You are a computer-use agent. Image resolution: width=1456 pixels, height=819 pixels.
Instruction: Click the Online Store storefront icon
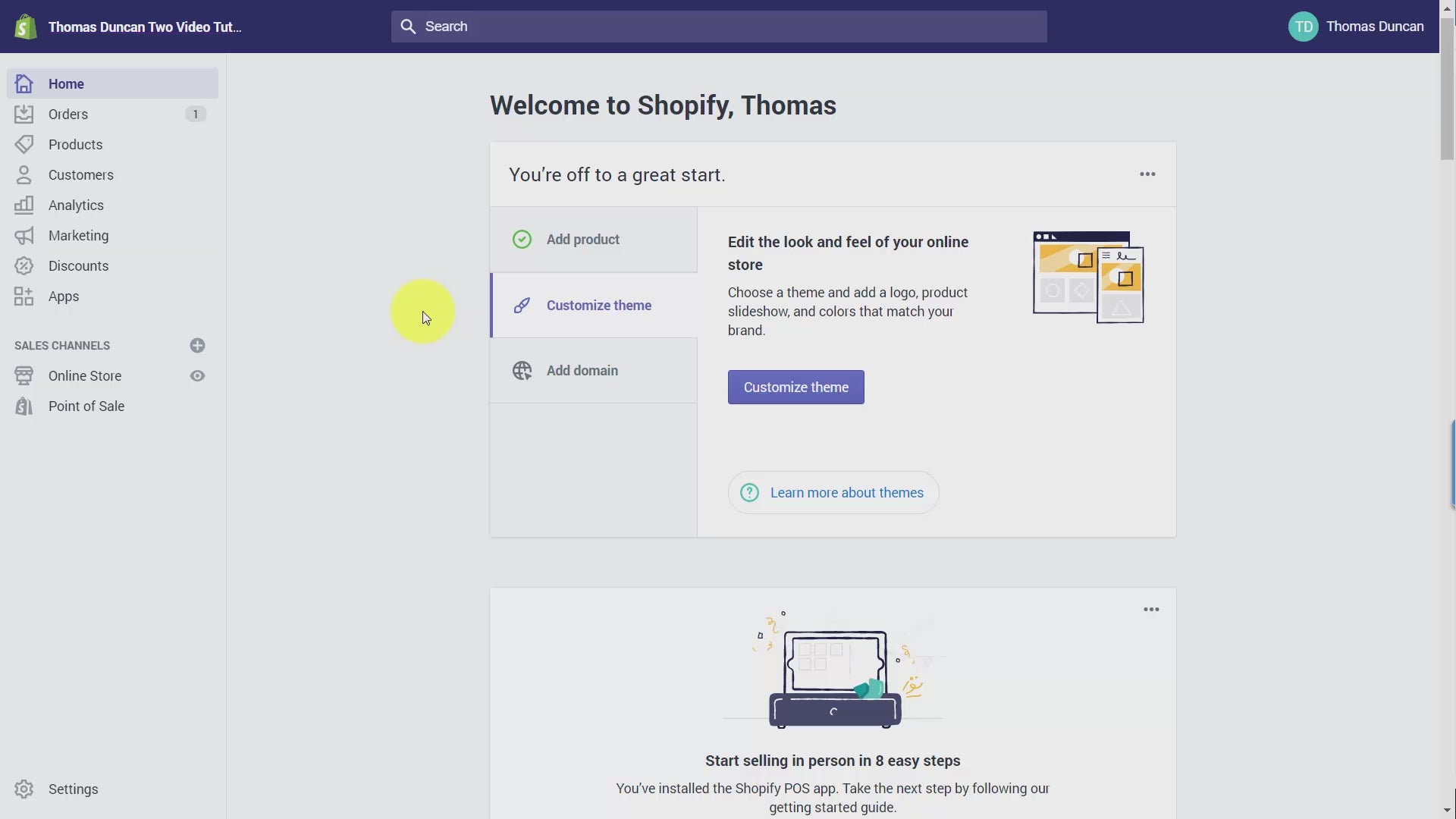click(24, 375)
